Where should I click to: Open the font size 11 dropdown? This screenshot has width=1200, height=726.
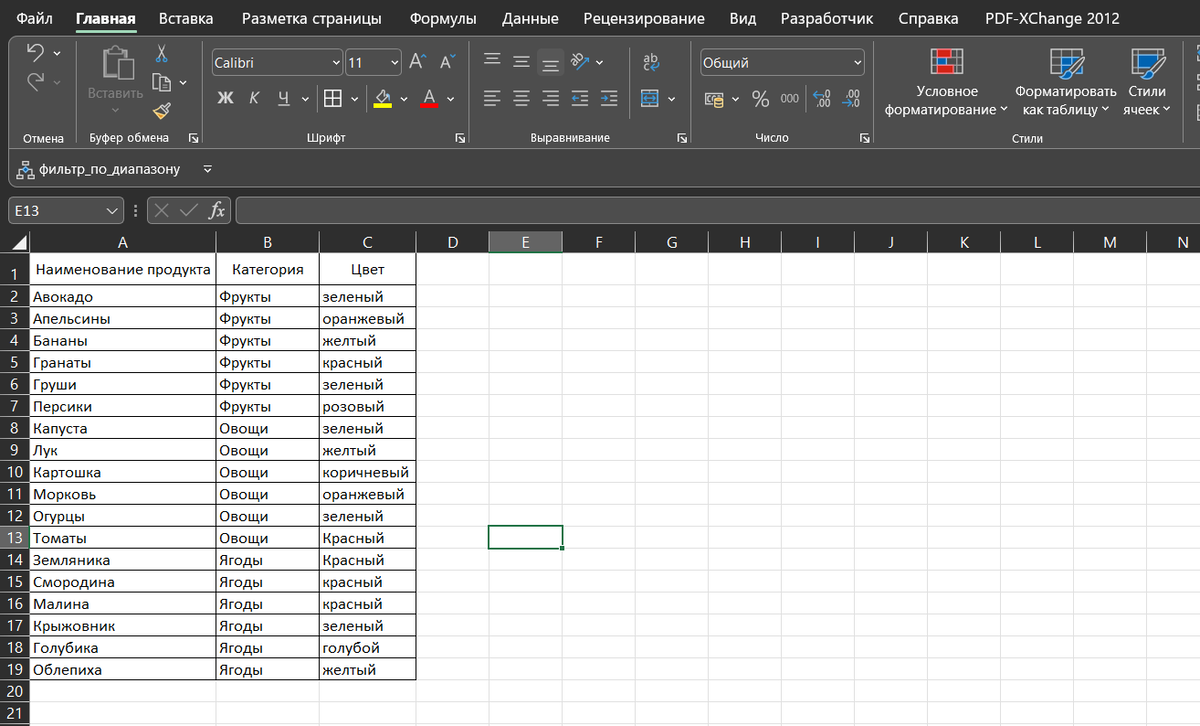point(393,62)
